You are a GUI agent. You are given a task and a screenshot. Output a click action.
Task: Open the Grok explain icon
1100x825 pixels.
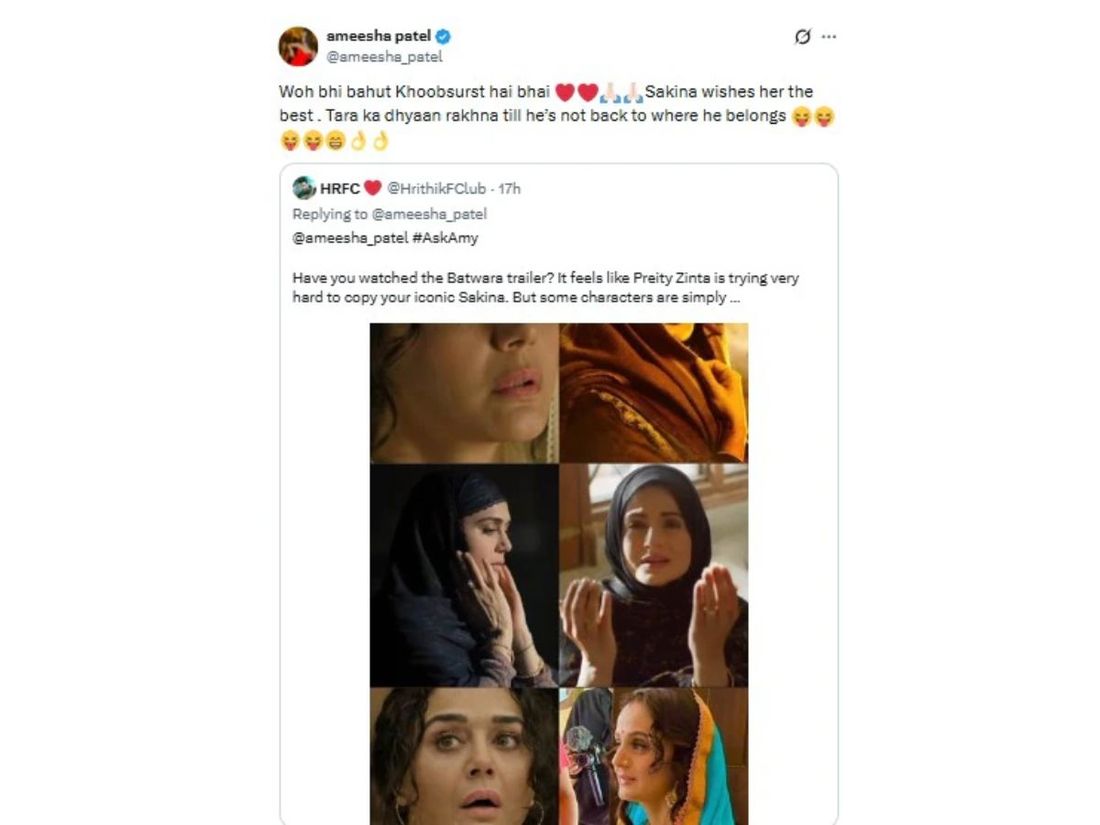[803, 36]
